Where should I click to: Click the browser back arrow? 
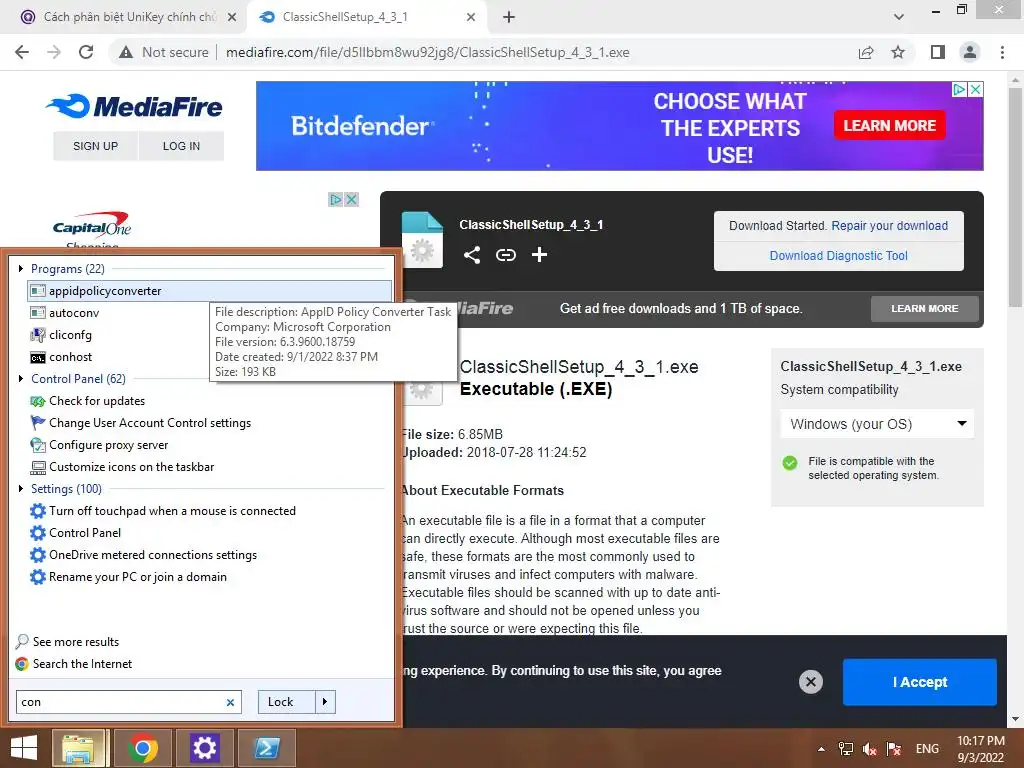point(22,52)
